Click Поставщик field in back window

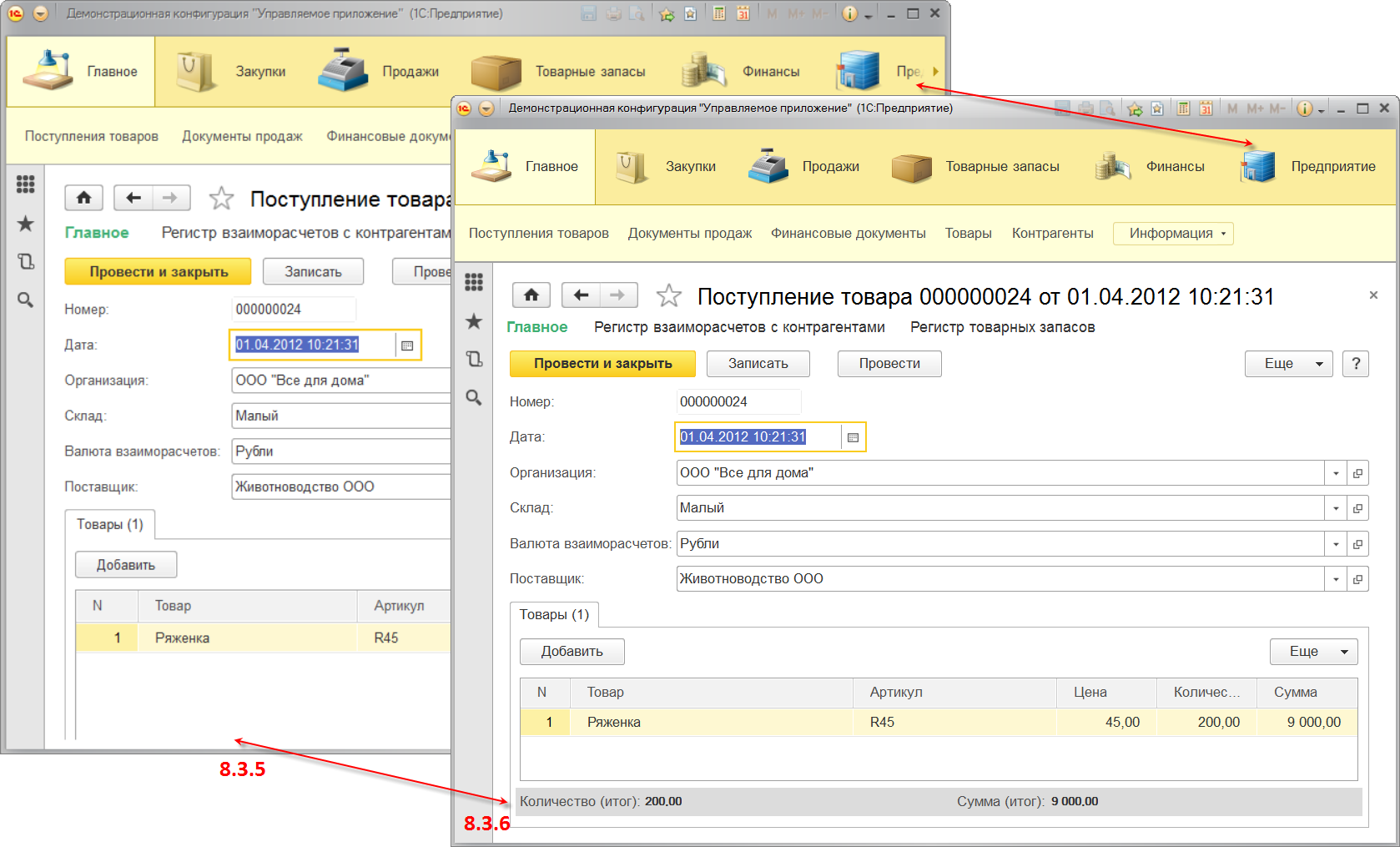point(340,487)
